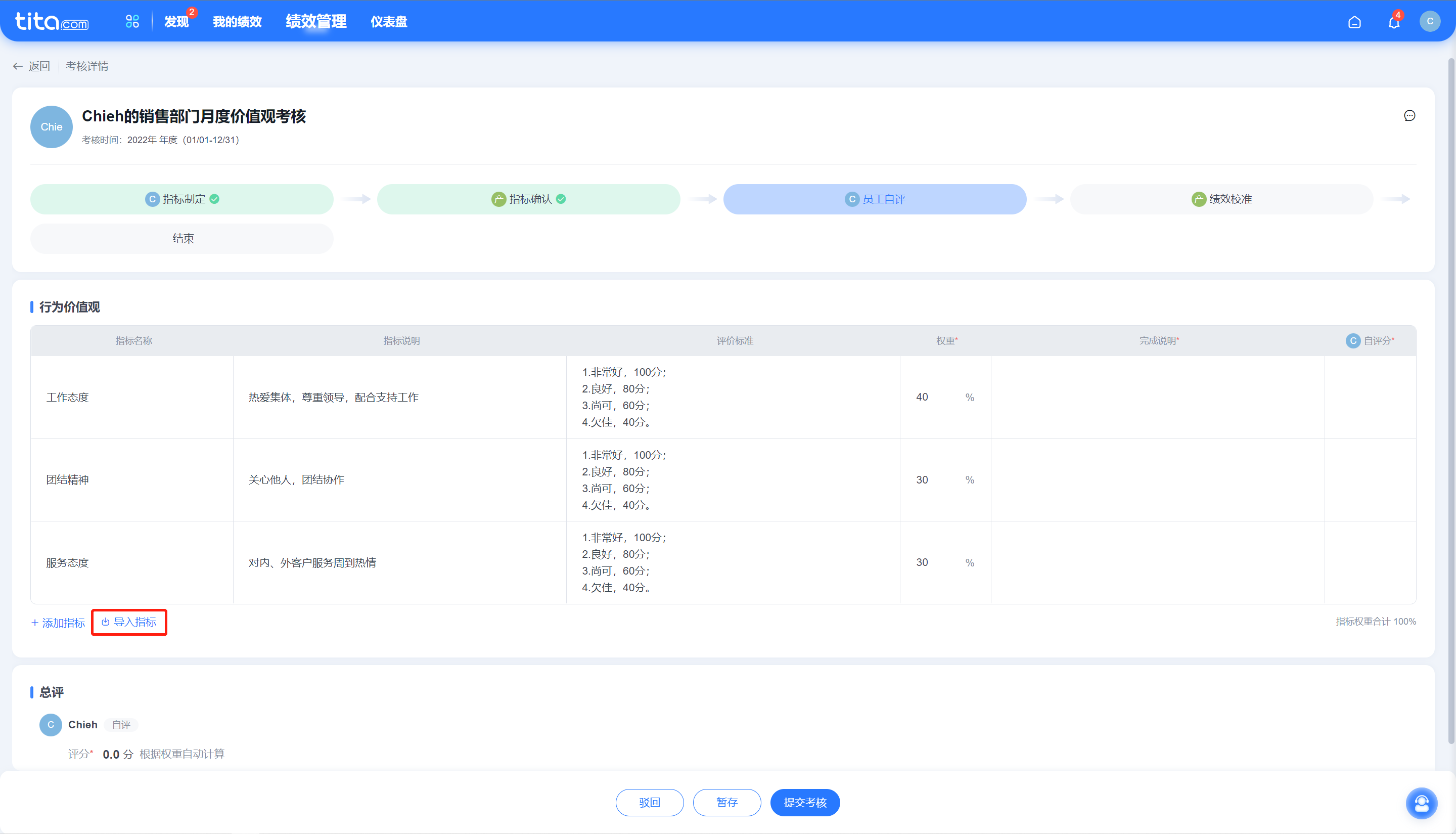
Task: Open the comment bubble icon
Action: click(x=1409, y=116)
